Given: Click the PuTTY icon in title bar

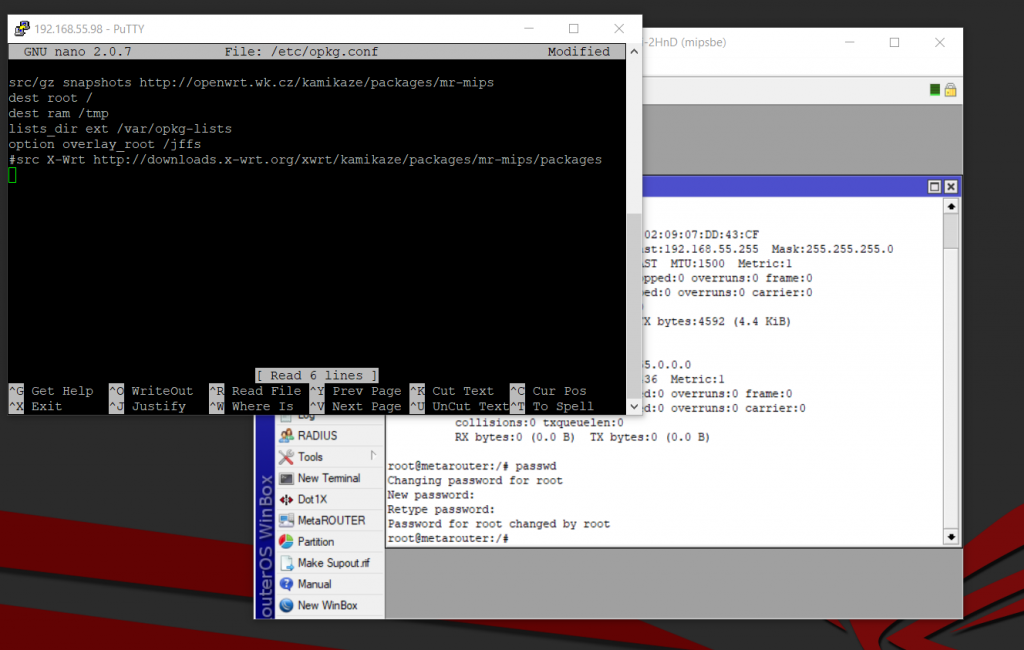Looking at the screenshot, I should tap(22, 28).
